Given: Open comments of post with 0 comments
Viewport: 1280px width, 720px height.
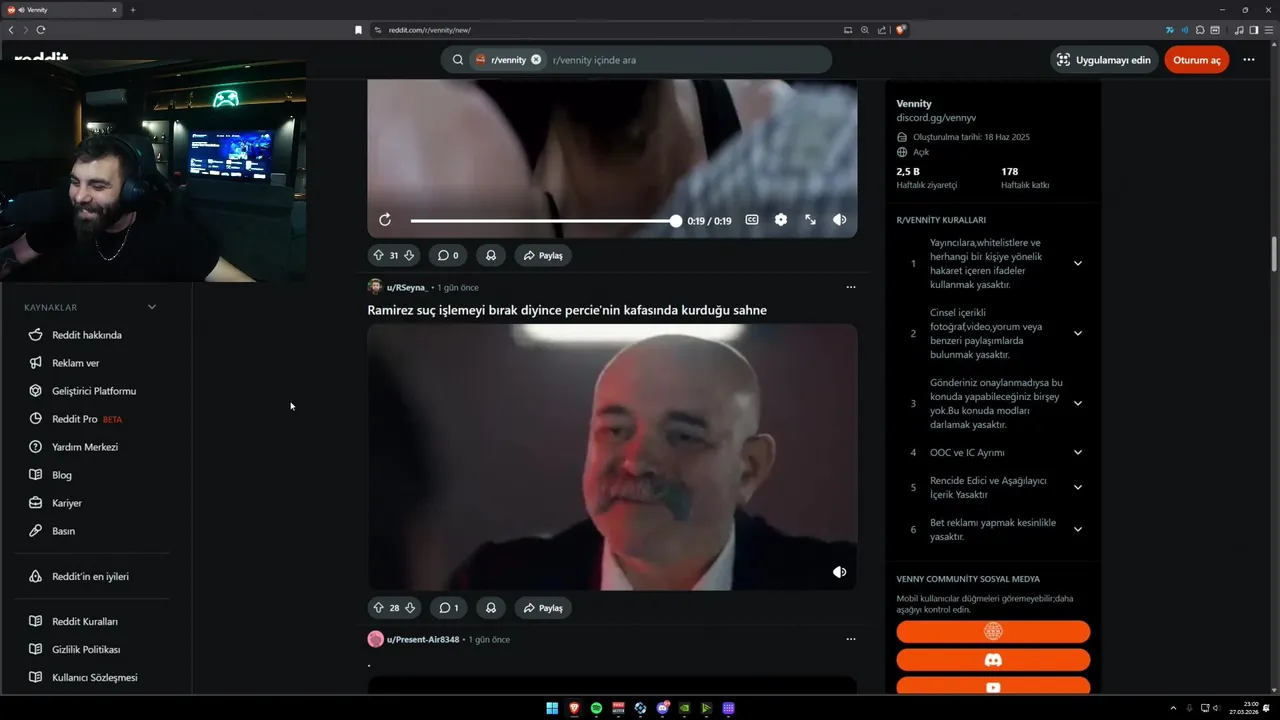Looking at the screenshot, I should tap(448, 255).
